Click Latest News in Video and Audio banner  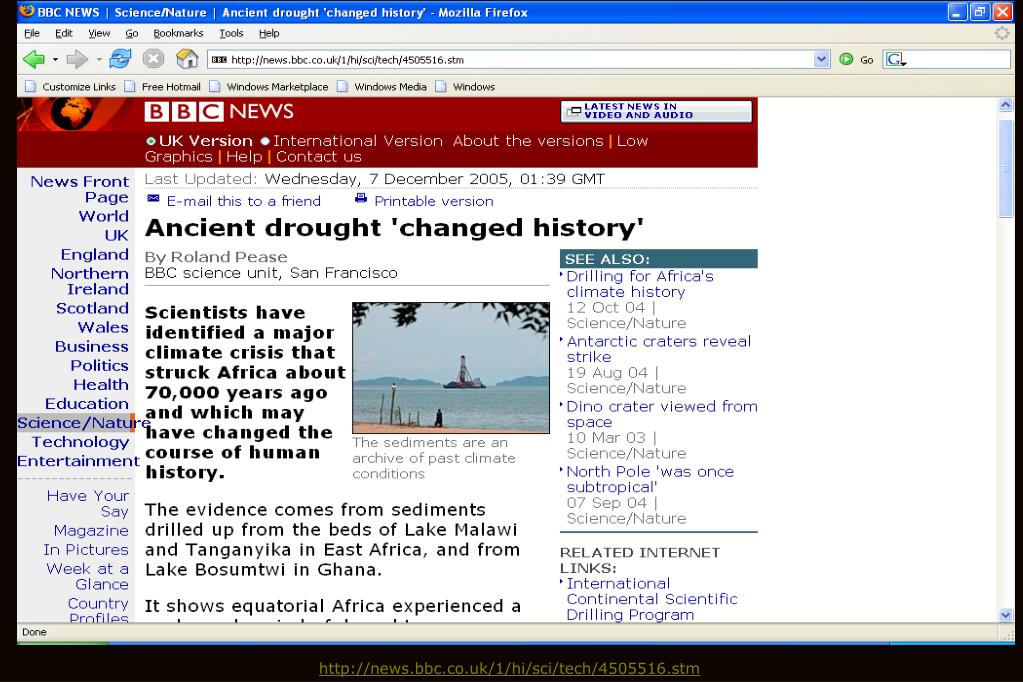[x=656, y=111]
